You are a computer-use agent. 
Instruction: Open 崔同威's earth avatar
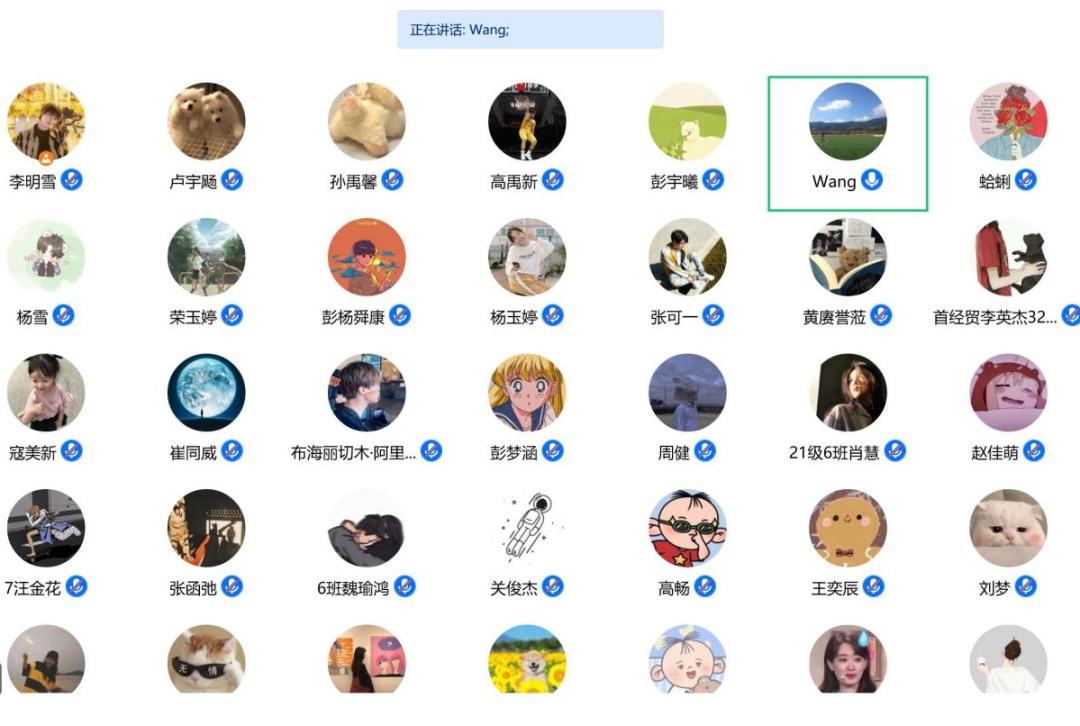pyautogui.click(x=207, y=393)
